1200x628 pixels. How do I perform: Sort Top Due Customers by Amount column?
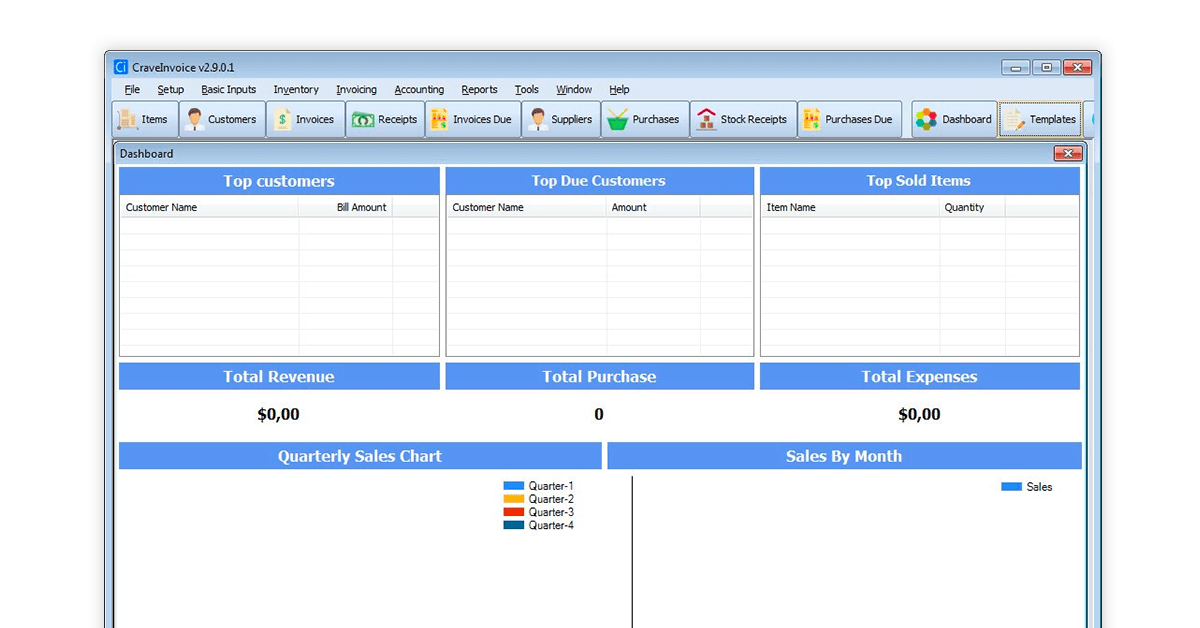tap(654, 207)
